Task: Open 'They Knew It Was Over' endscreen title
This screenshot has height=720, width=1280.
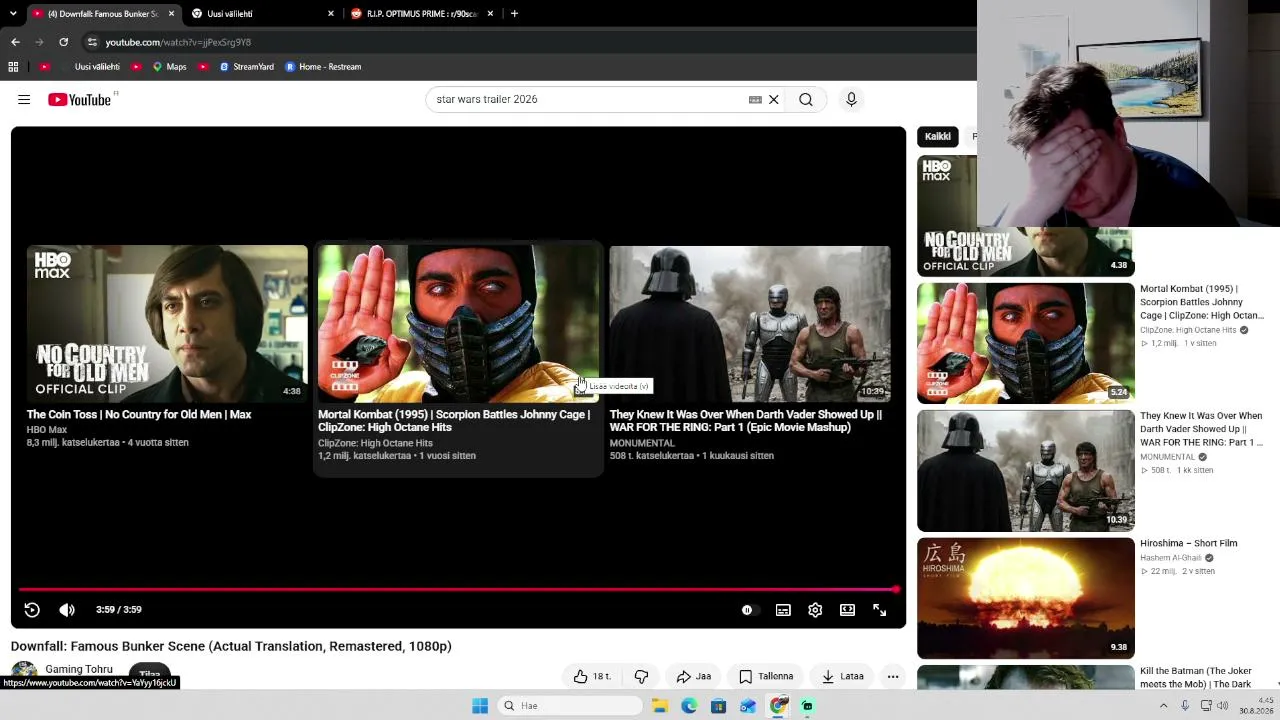Action: tap(745, 420)
